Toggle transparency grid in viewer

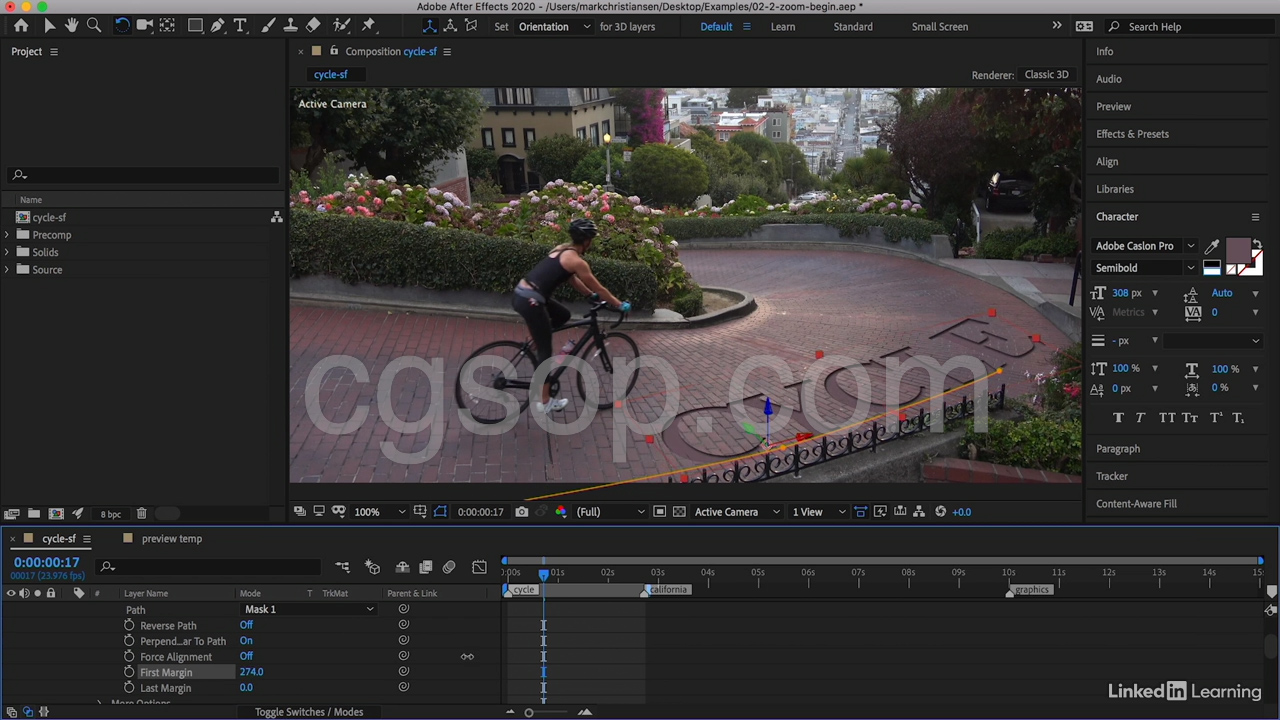(679, 512)
